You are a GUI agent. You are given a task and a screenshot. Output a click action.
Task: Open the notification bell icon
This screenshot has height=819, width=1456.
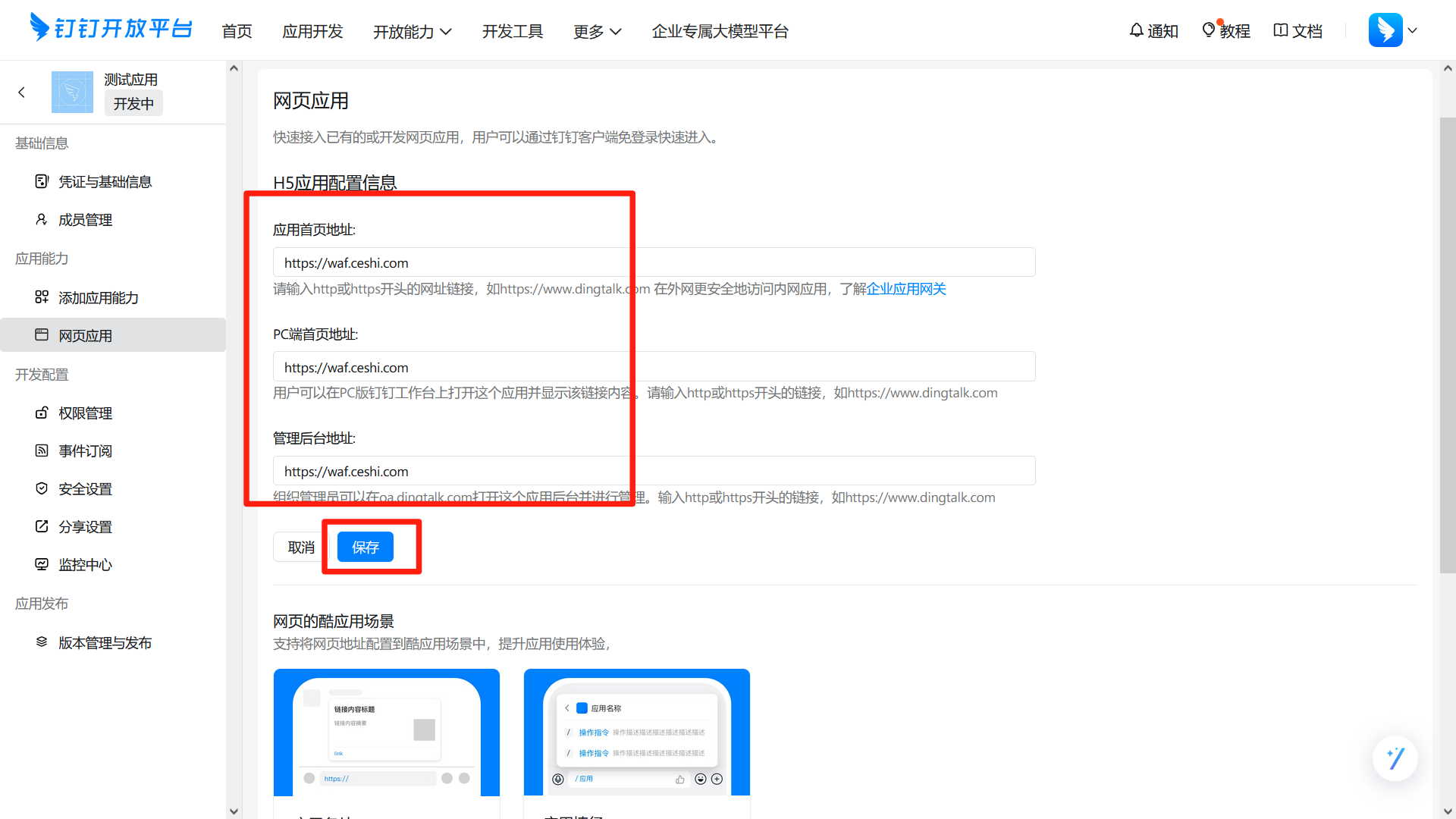click(x=1136, y=30)
